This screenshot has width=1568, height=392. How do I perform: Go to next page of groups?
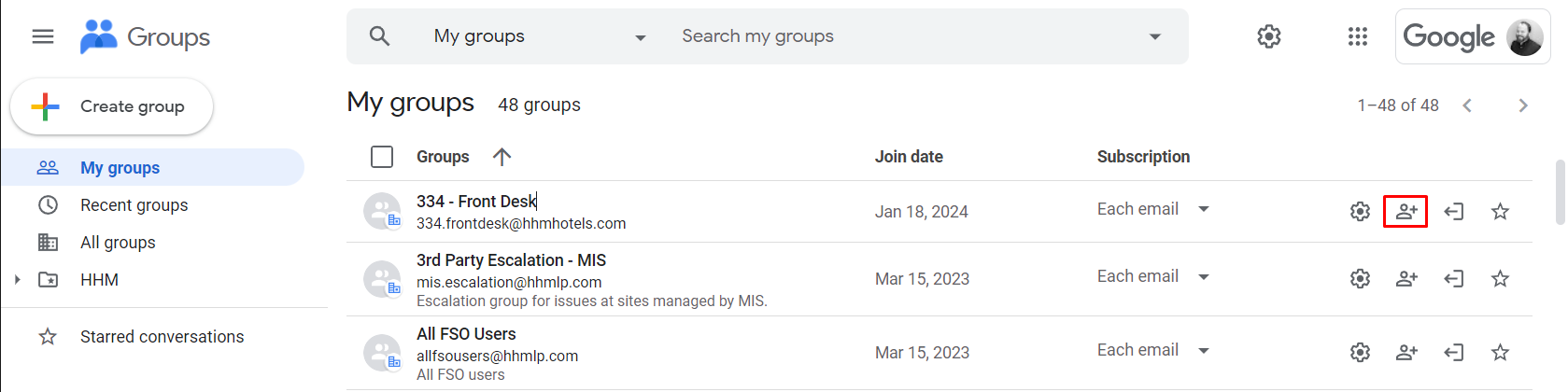pos(1523,105)
